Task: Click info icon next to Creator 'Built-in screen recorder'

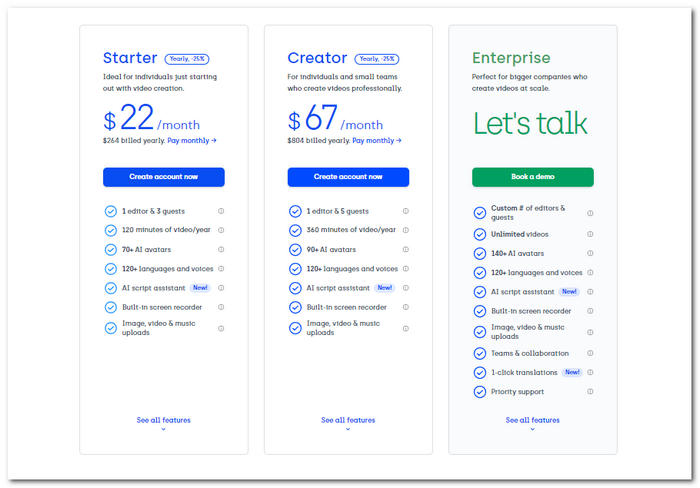Action: point(406,307)
